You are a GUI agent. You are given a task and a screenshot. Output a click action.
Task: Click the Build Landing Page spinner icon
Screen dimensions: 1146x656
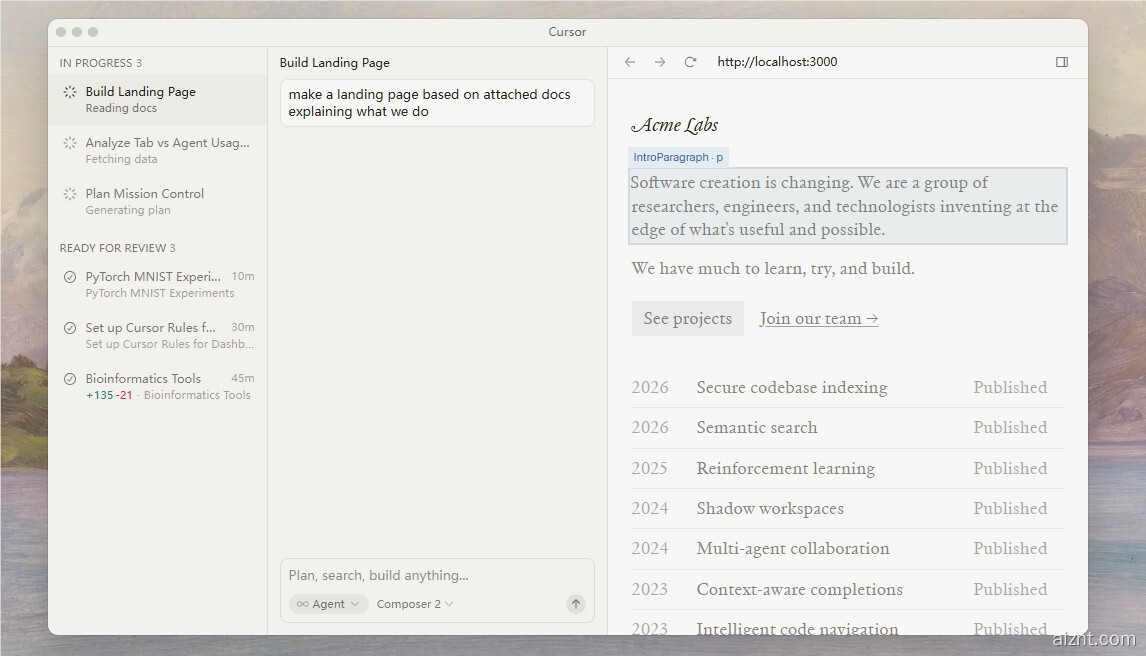pos(70,92)
